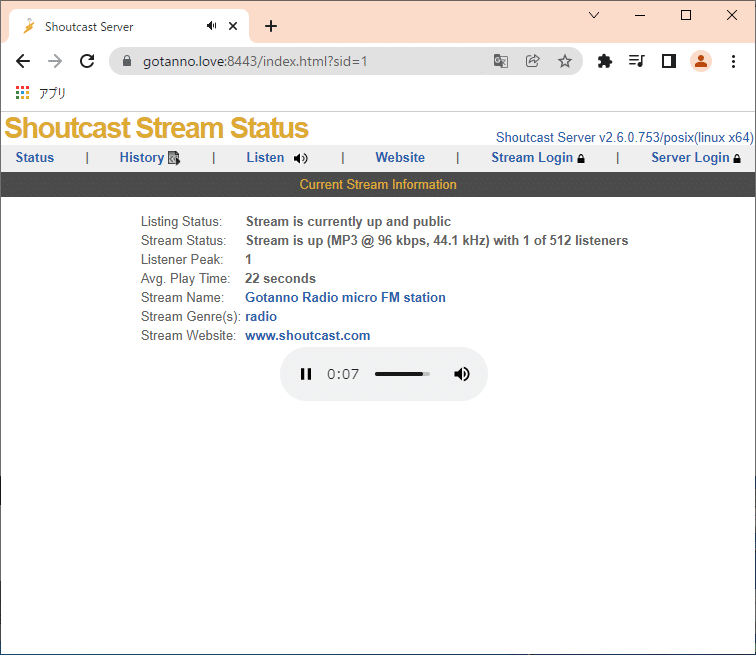The image size is (756, 655).
Task: Click the Stream Login lock icon
Action: [x=581, y=159]
